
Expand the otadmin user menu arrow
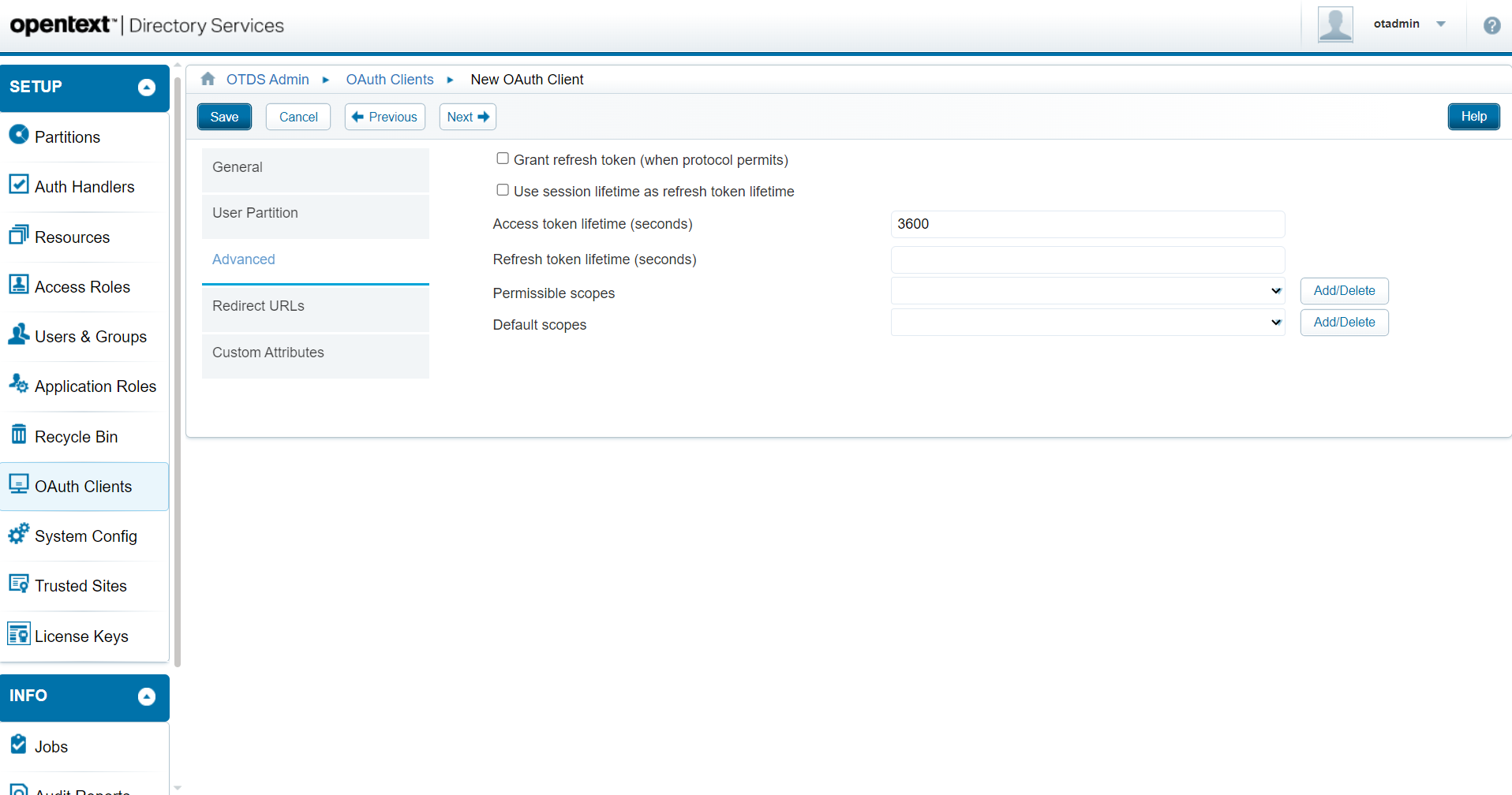coord(1441,24)
